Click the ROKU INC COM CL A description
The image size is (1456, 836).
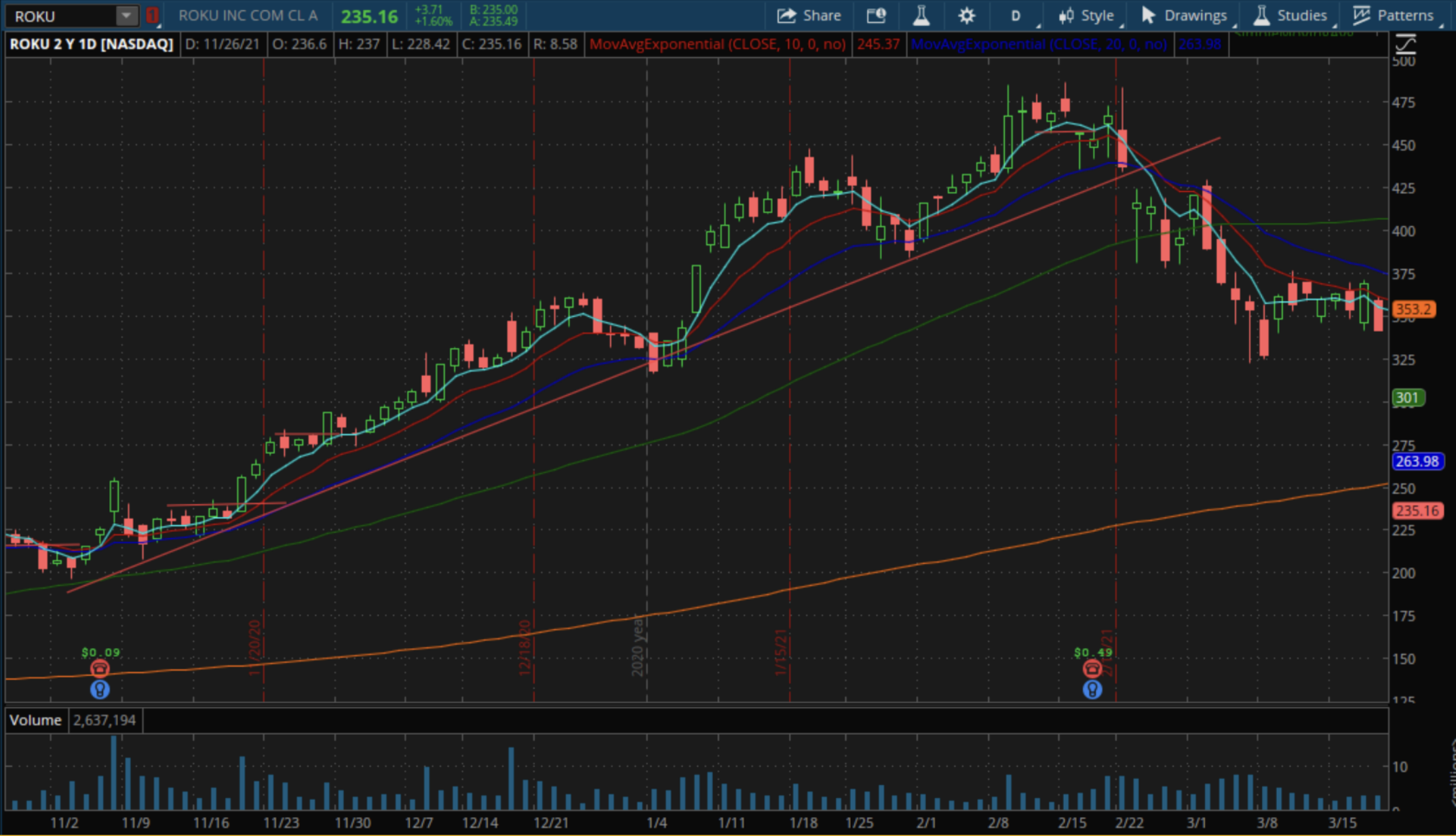click(x=248, y=15)
